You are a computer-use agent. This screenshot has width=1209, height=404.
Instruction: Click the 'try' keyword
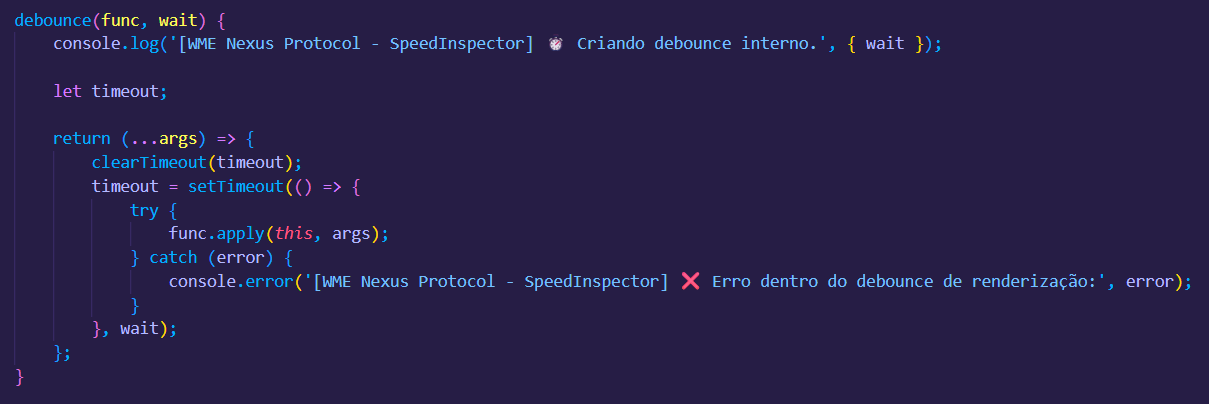tap(144, 211)
